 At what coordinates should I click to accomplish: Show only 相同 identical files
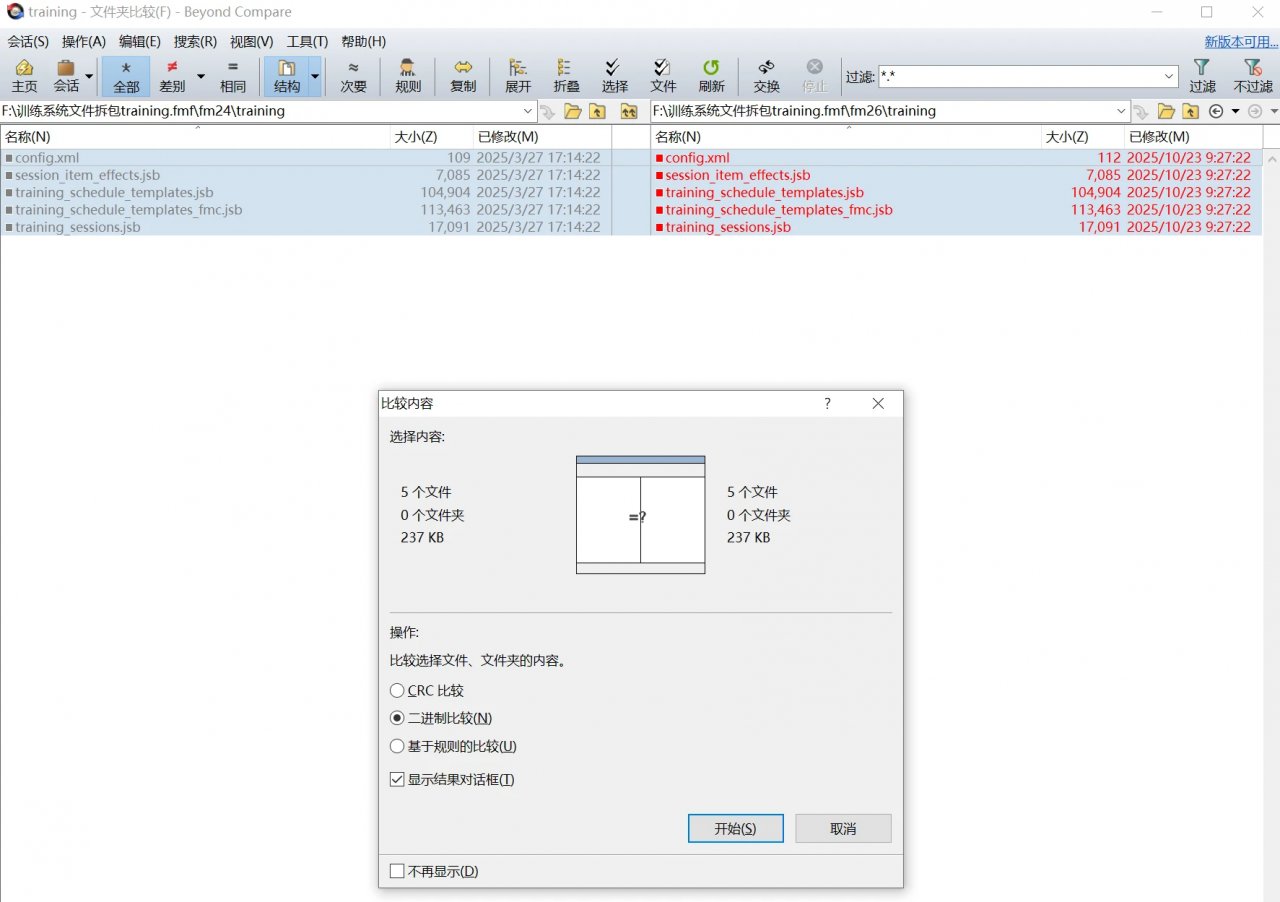pos(233,76)
